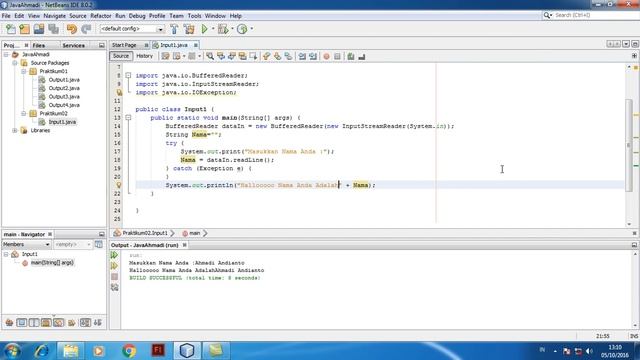Close the Input1.java tab
640x360 pixels.
pos(196,45)
